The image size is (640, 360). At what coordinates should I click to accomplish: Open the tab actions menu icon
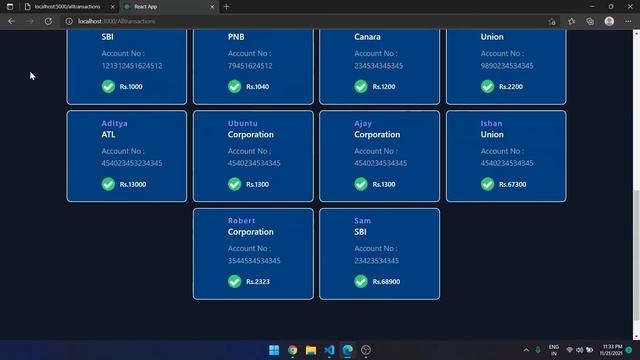[x=10, y=7]
